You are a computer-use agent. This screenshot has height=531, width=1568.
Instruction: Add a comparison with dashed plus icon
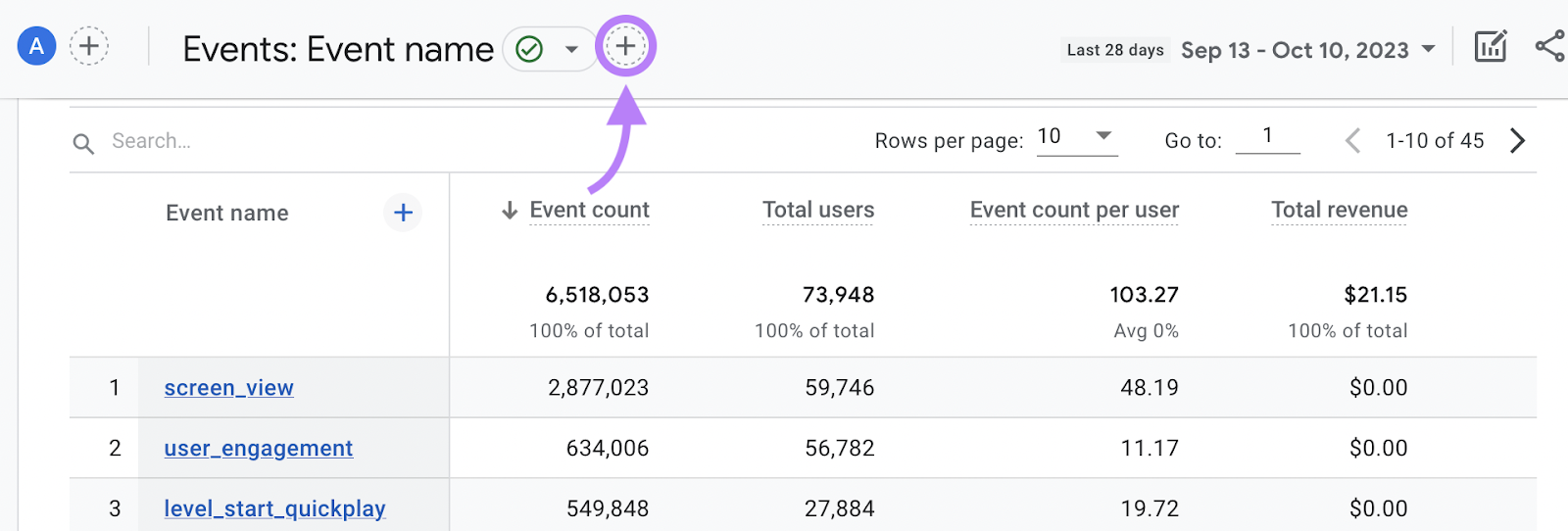pos(89,46)
